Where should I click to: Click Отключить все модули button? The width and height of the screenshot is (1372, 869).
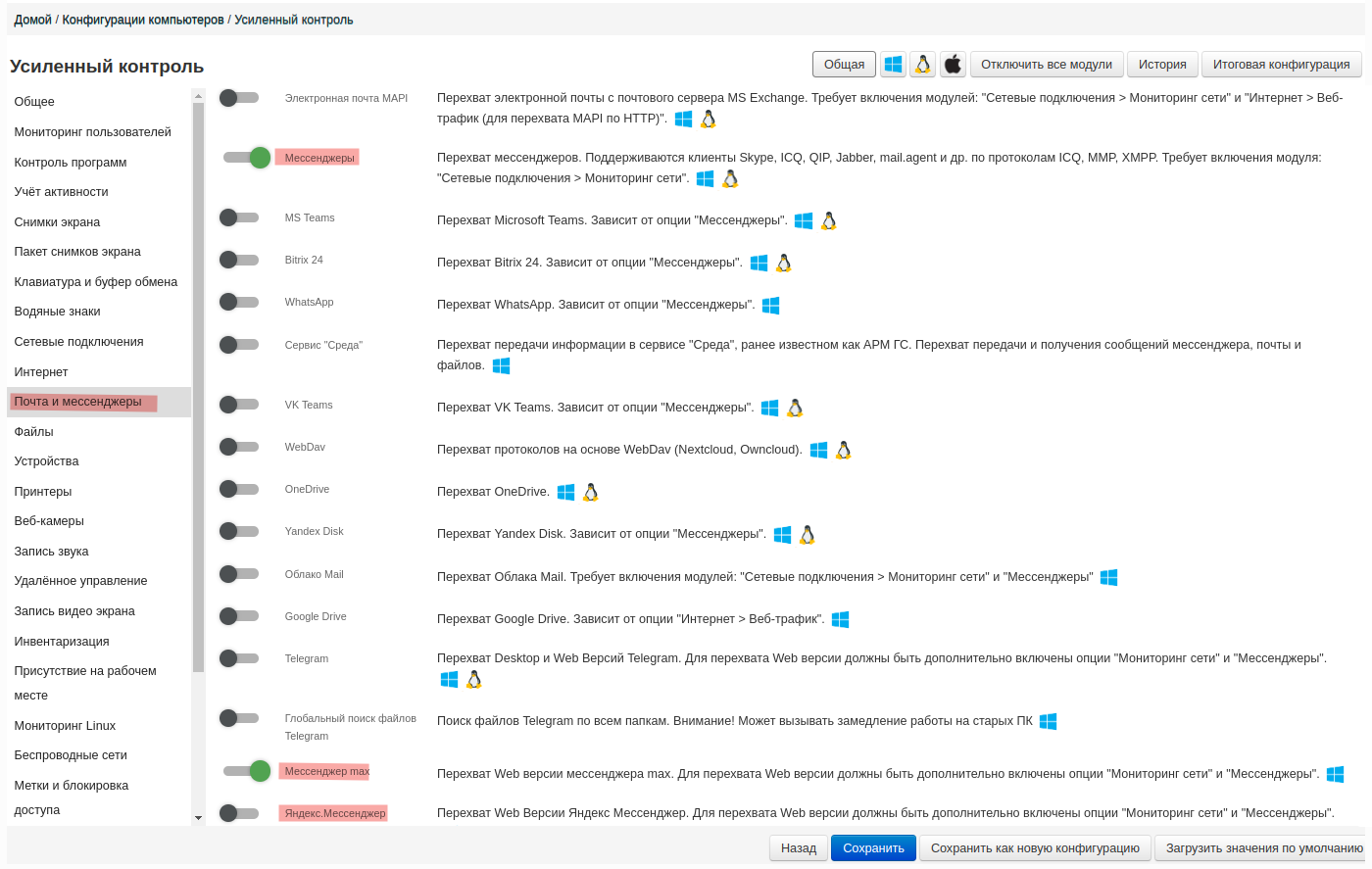(x=1046, y=65)
